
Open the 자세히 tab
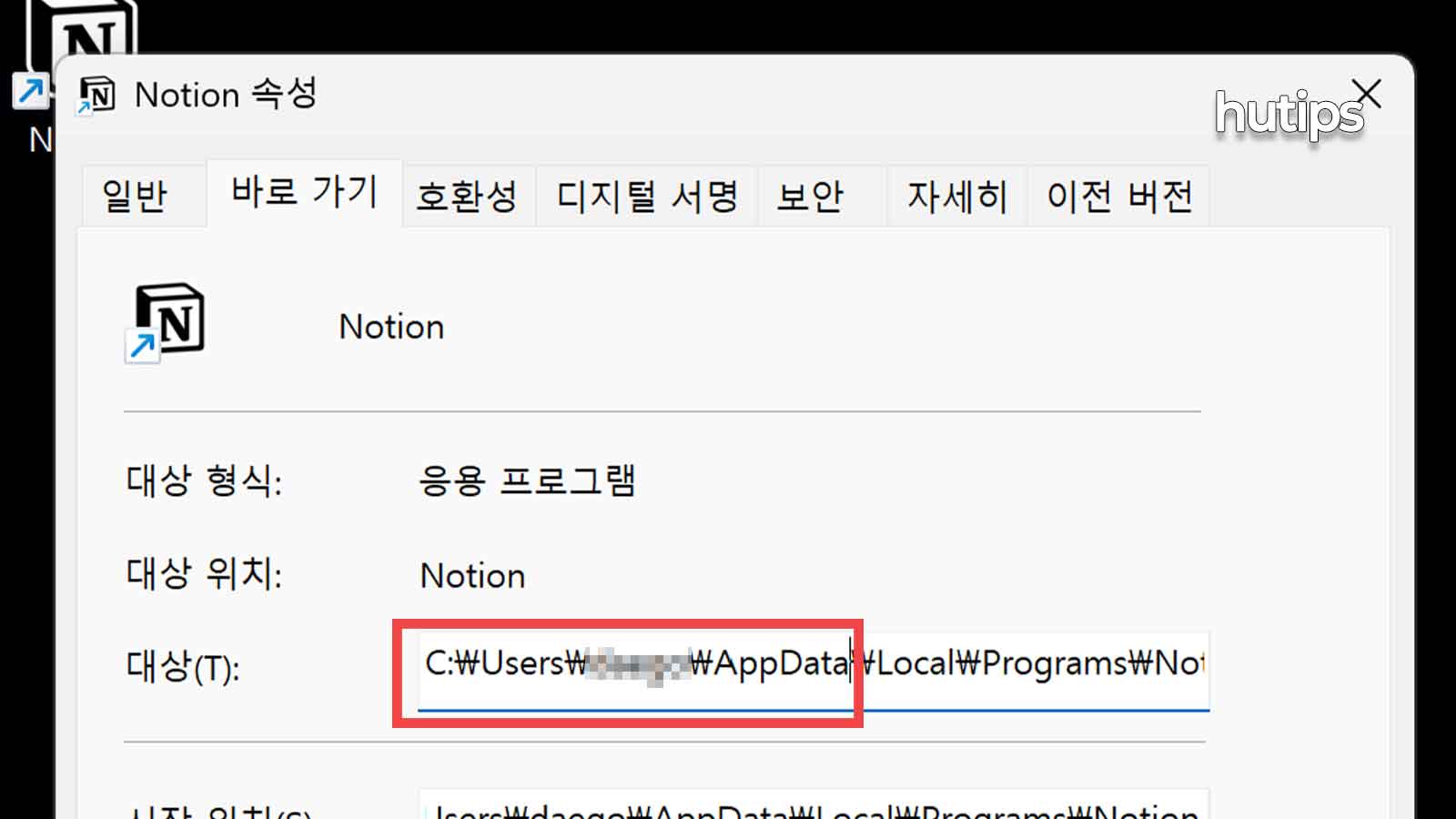pyautogui.click(x=957, y=196)
